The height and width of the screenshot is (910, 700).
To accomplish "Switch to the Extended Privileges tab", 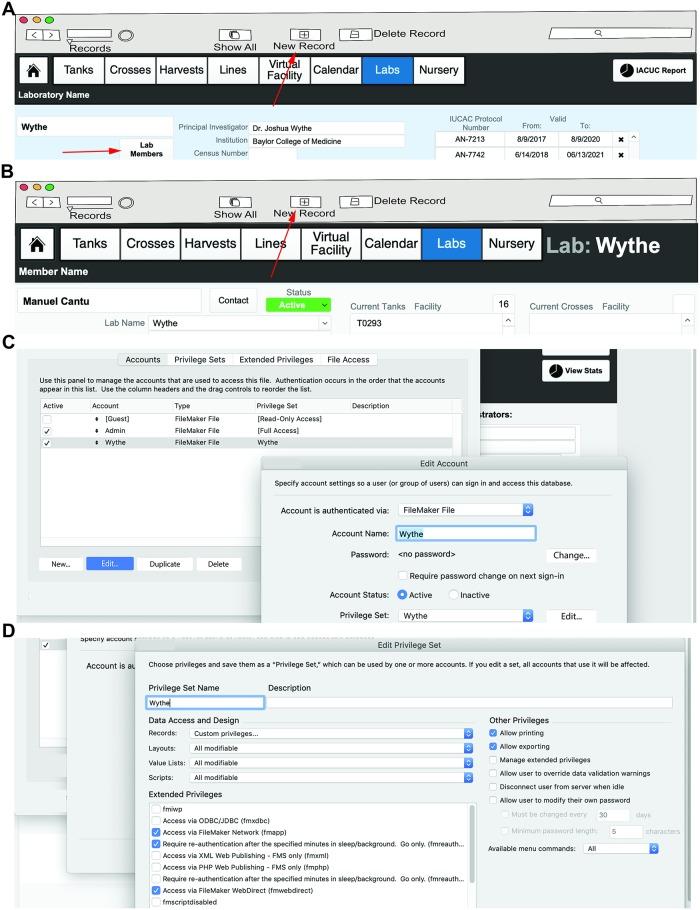I will (x=276, y=359).
